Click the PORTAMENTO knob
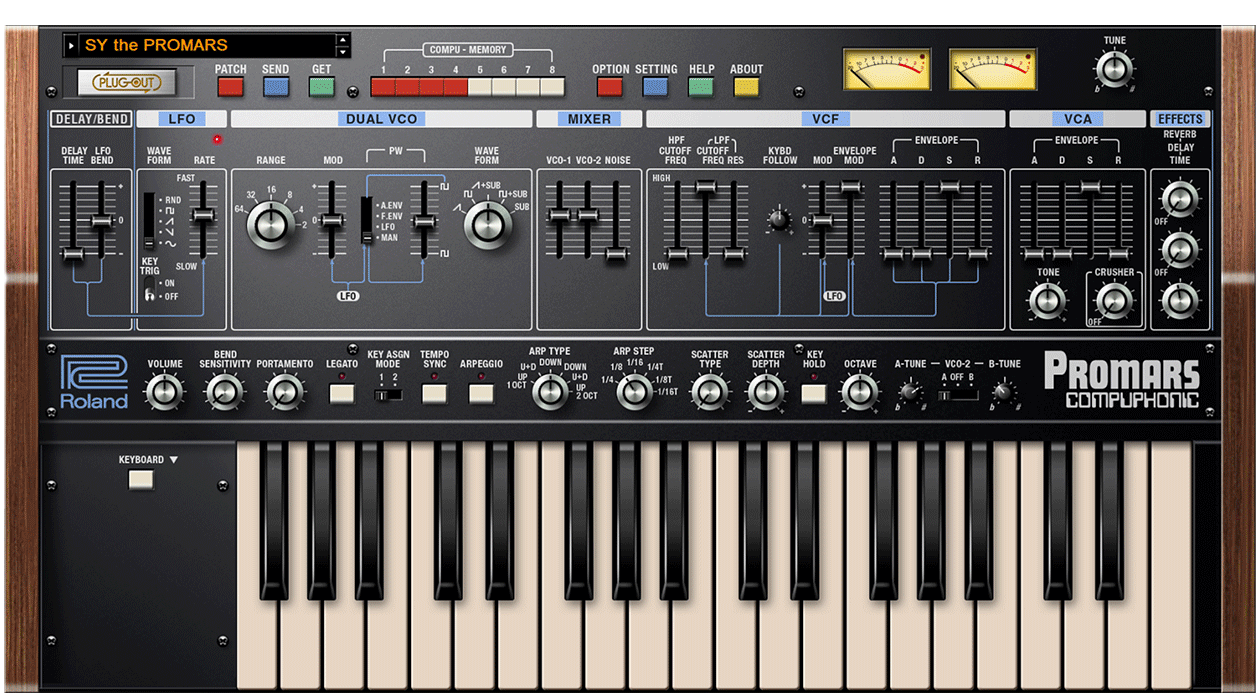This screenshot has width=1260, height=700. click(286, 392)
